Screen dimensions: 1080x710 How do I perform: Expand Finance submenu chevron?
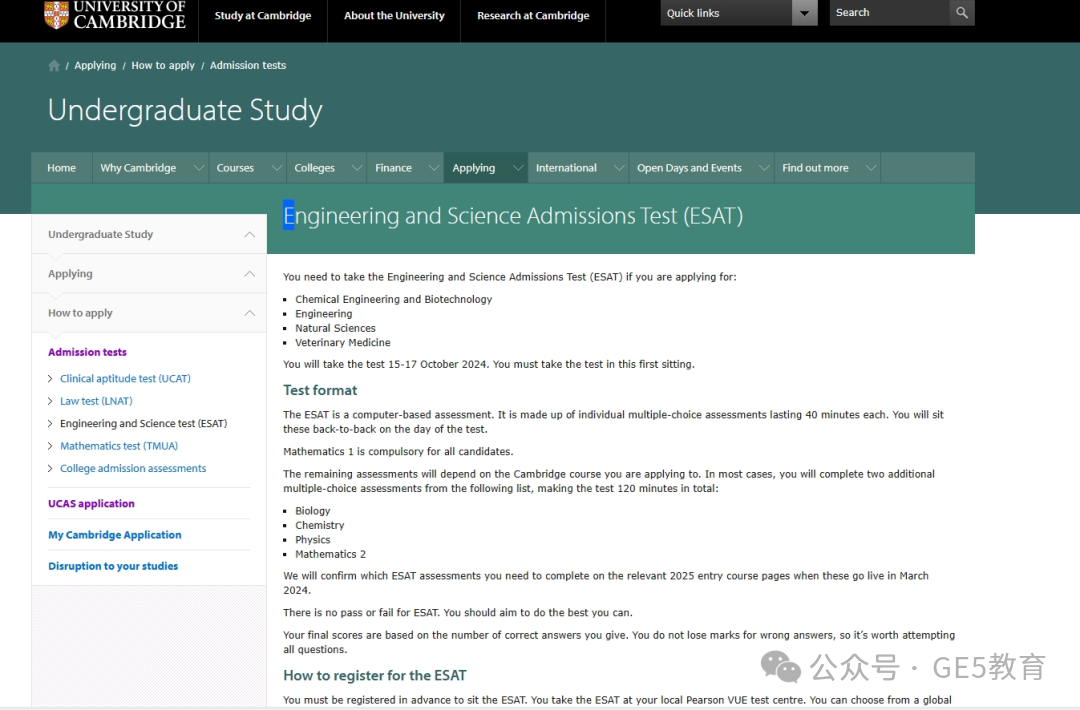click(x=434, y=168)
